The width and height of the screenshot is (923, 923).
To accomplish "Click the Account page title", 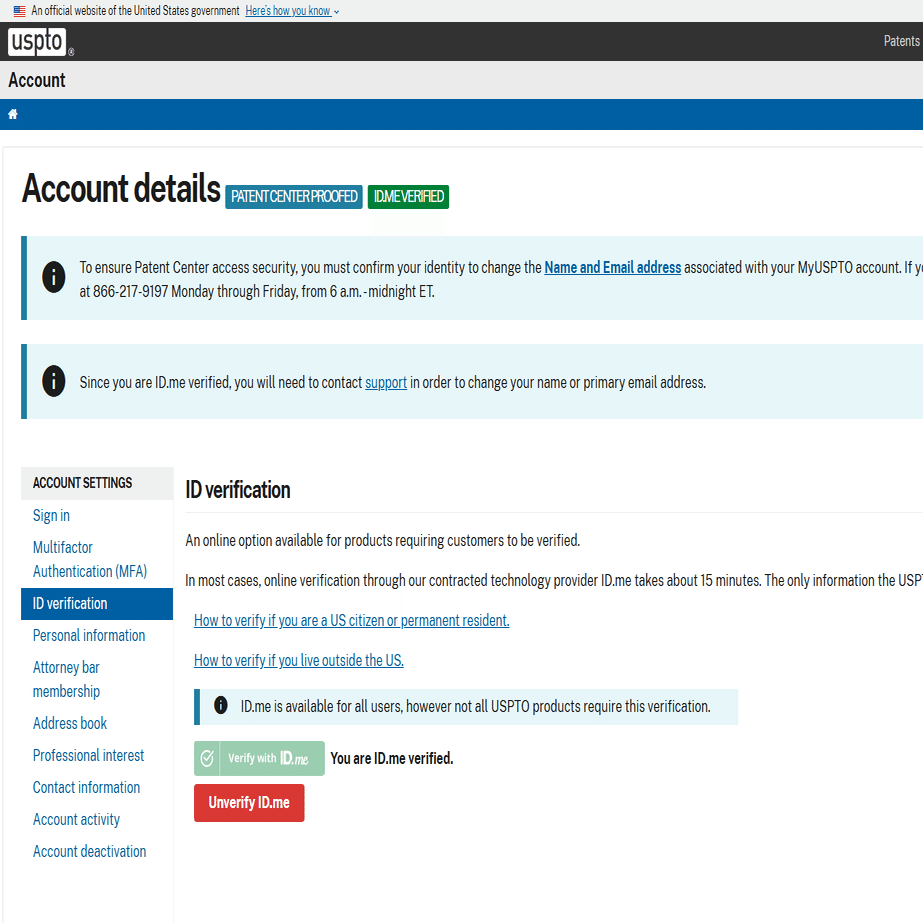I will click(36, 80).
